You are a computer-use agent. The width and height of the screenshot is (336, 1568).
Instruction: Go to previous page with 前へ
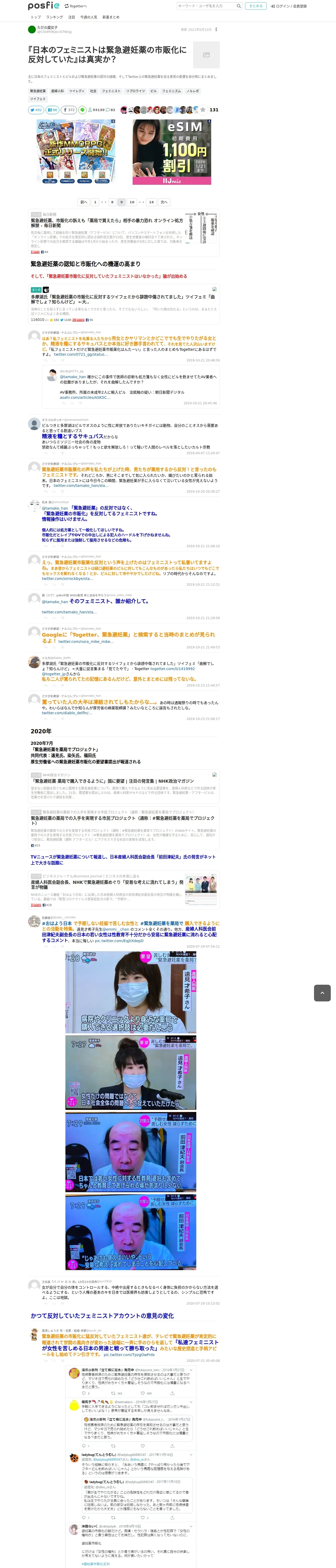click(x=84, y=202)
